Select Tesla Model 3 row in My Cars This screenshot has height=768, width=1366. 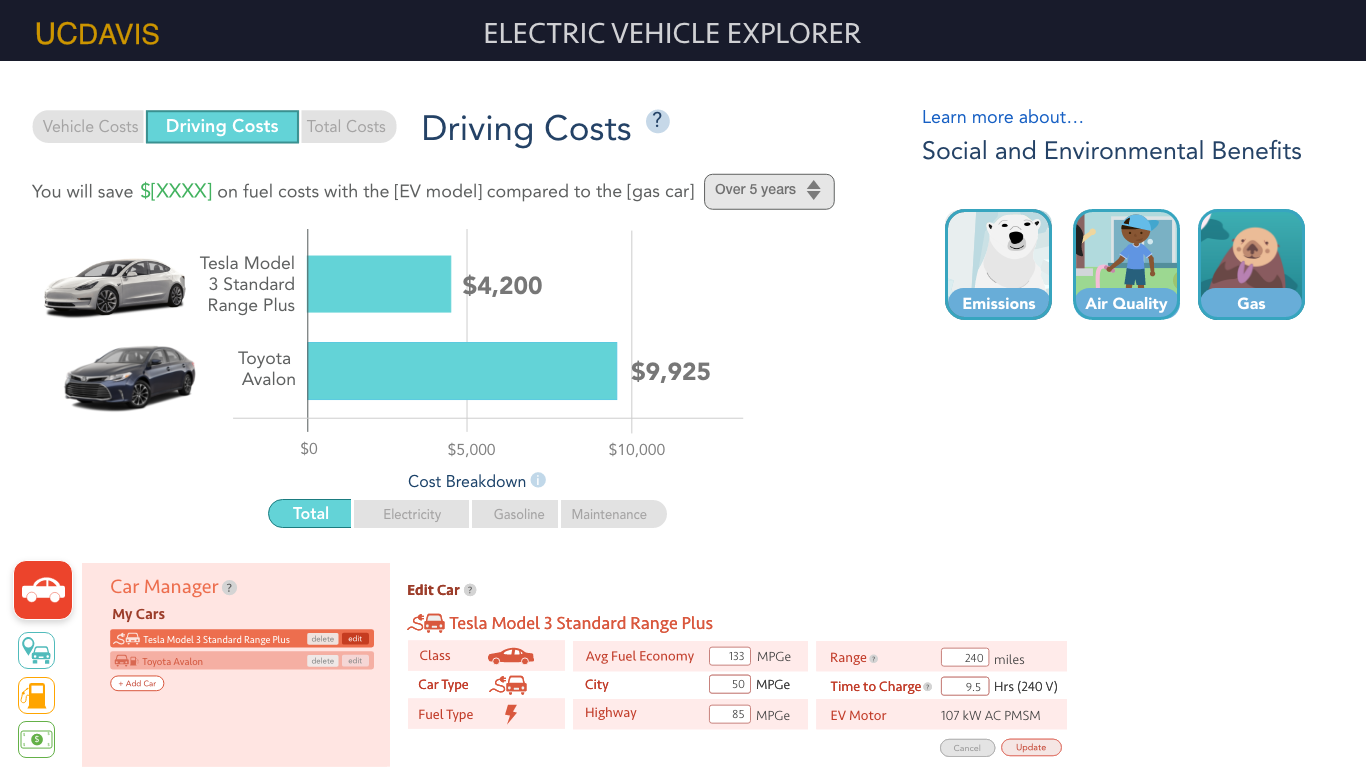[x=241, y=639]
